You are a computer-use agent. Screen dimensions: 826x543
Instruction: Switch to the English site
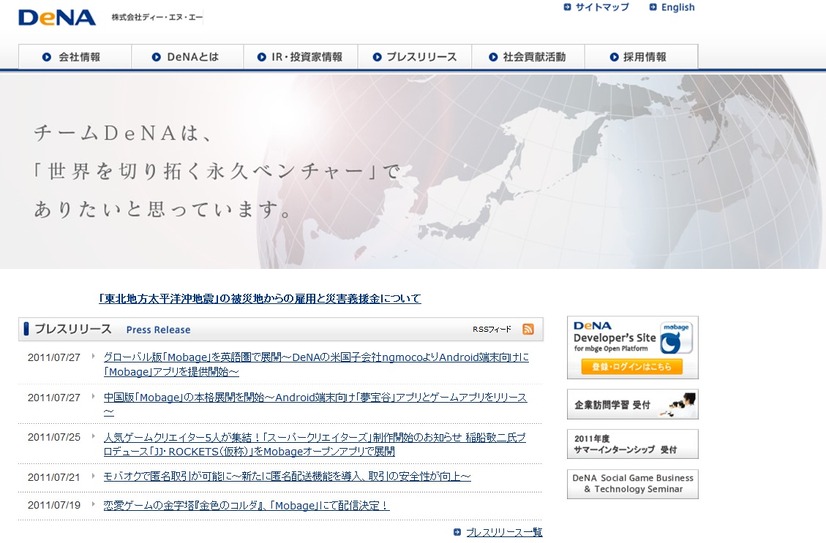tap(677, 7)
